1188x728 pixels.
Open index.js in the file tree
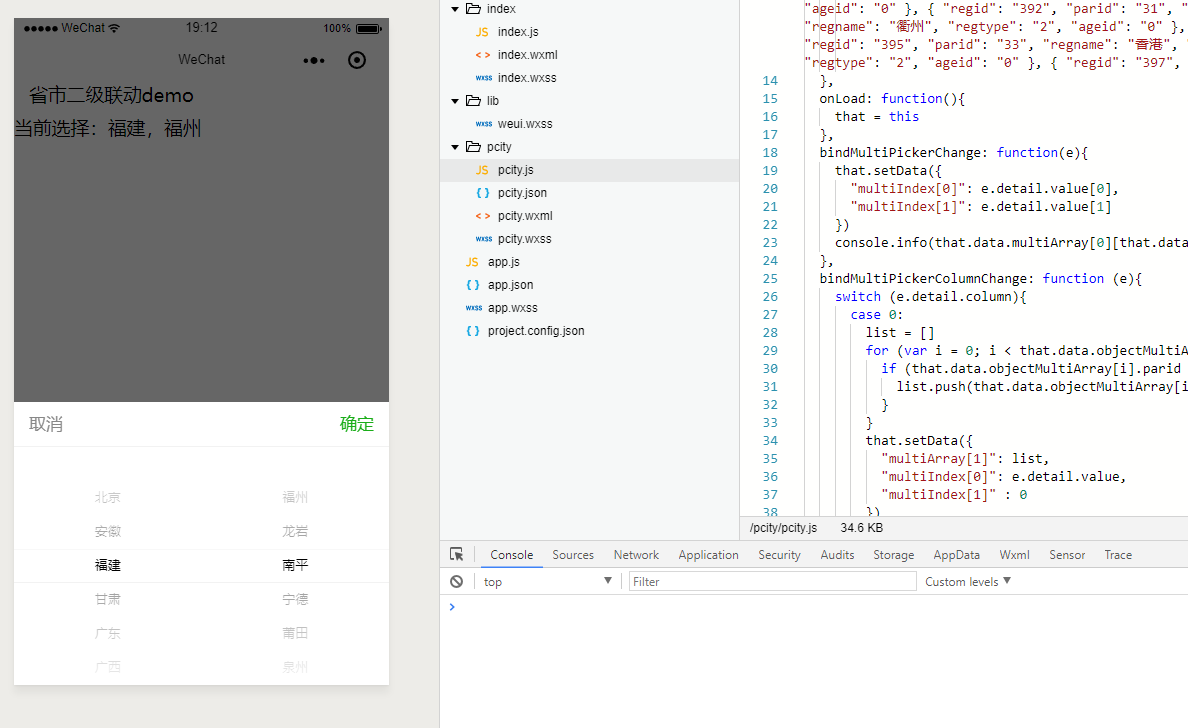[x=518, y=32]
